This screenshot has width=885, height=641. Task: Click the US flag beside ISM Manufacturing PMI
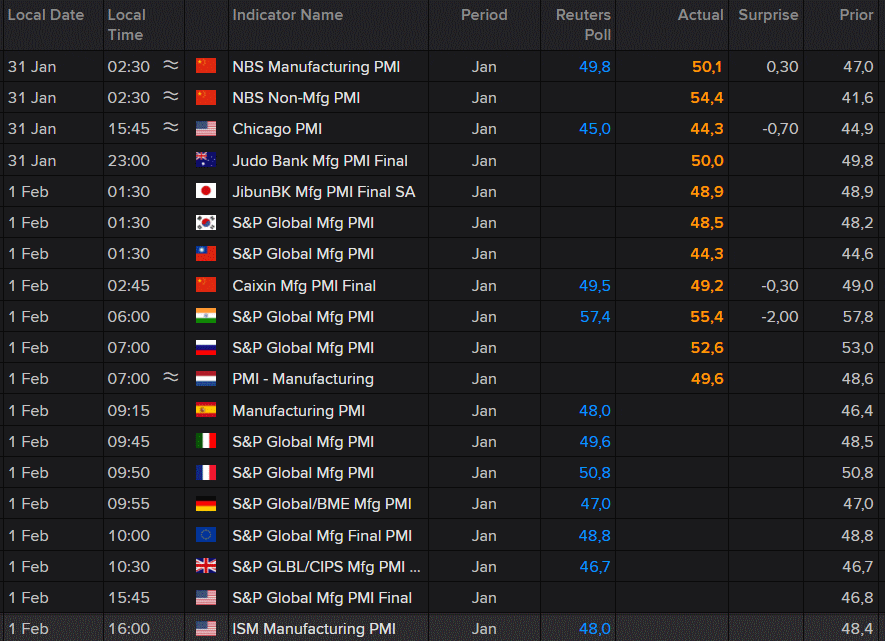(205, 628)
